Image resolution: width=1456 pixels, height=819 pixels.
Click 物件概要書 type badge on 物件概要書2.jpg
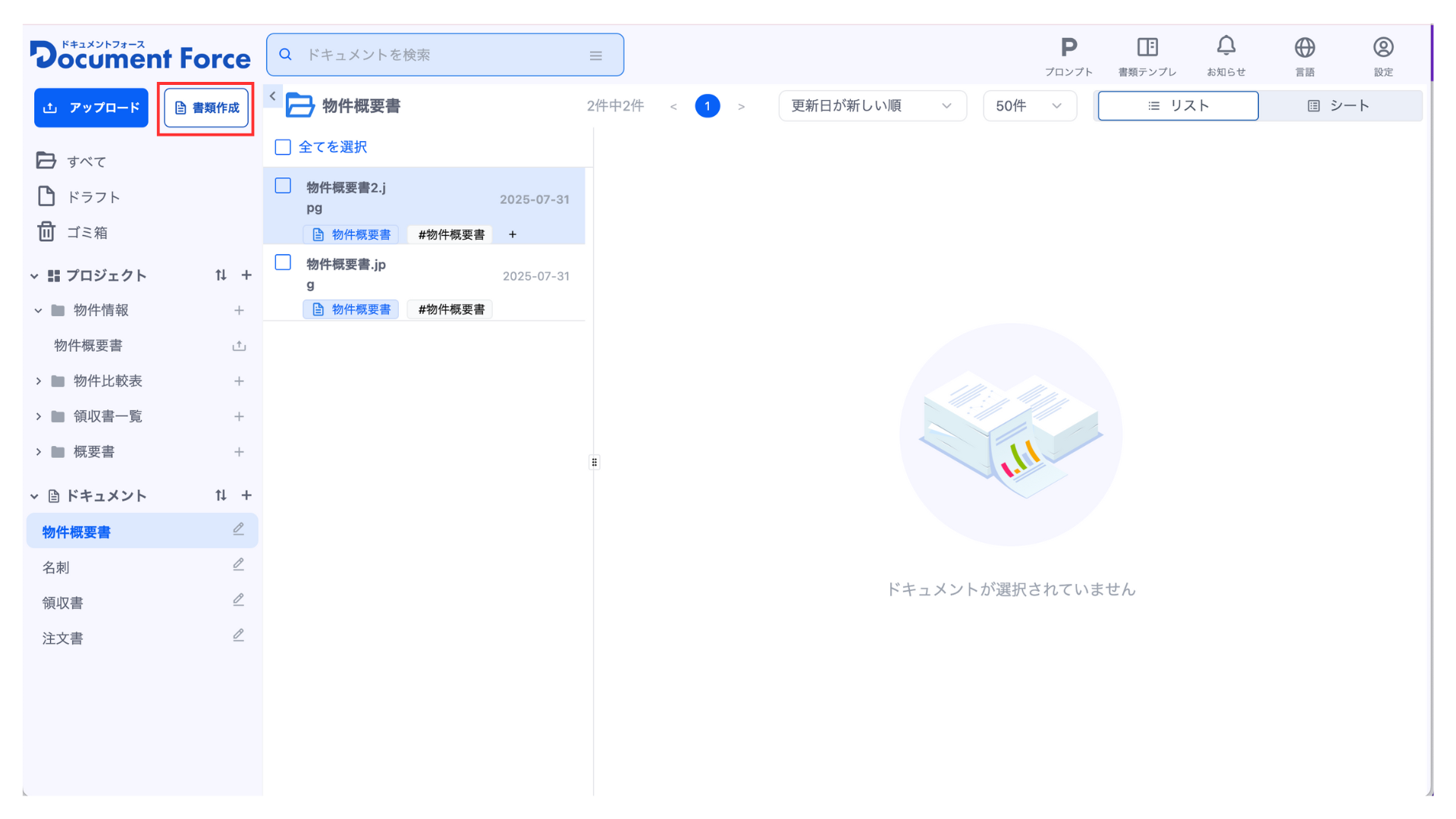click(351, 234)
